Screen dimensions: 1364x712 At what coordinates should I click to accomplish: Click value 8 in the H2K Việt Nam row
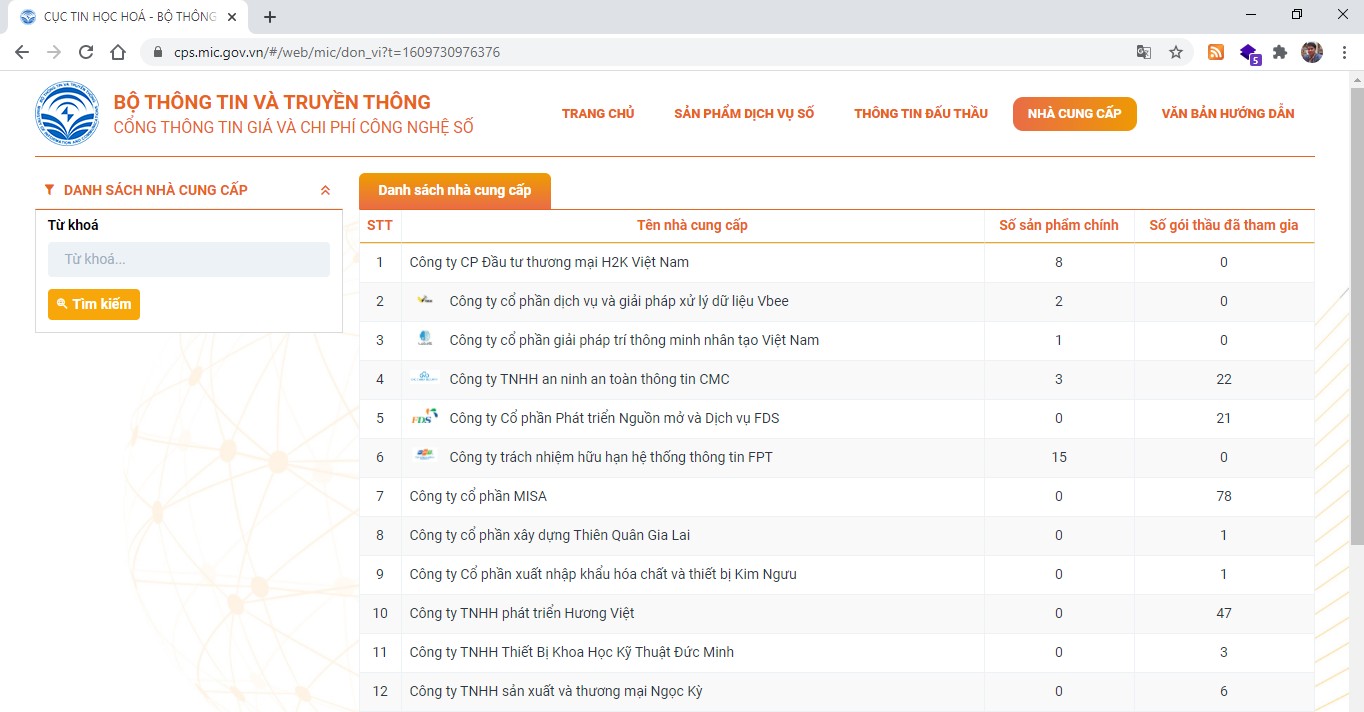click(x=1059, y=262)
